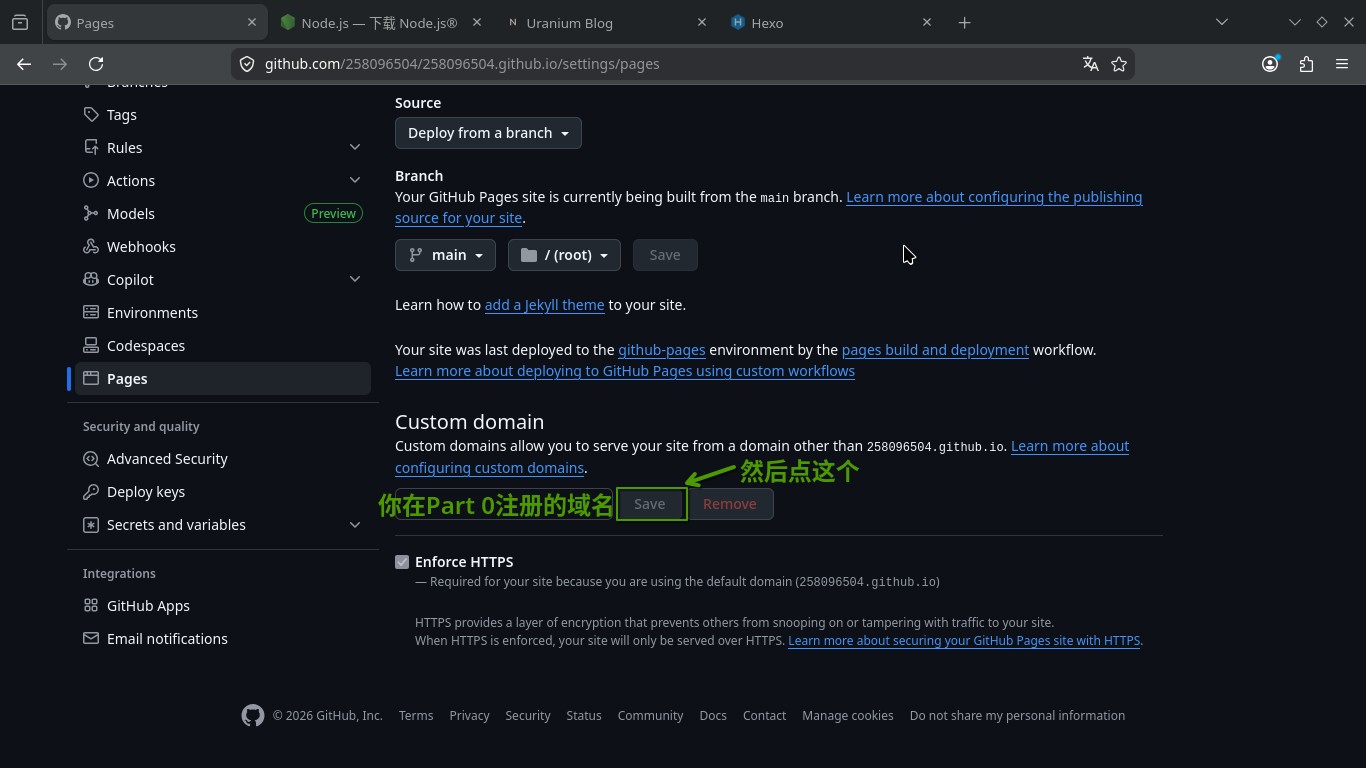Expand the Rules section chevron

tap(355, 148)
